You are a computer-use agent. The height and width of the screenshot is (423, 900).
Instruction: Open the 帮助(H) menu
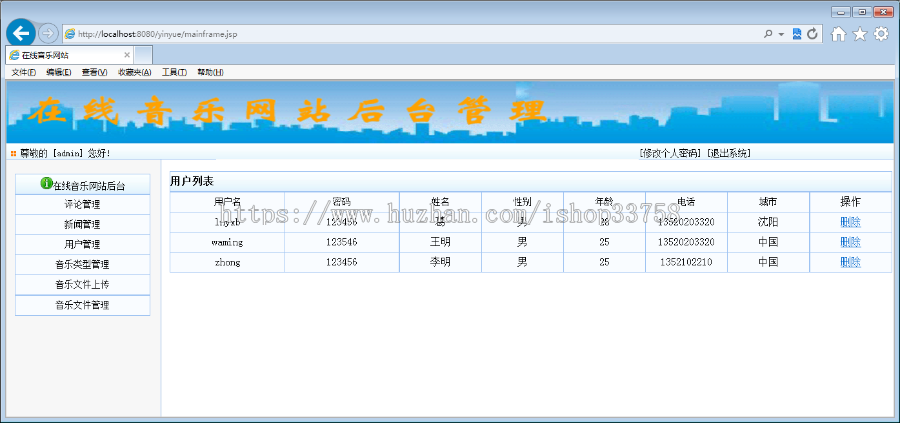pyautogui.click(x=210, y=72)
